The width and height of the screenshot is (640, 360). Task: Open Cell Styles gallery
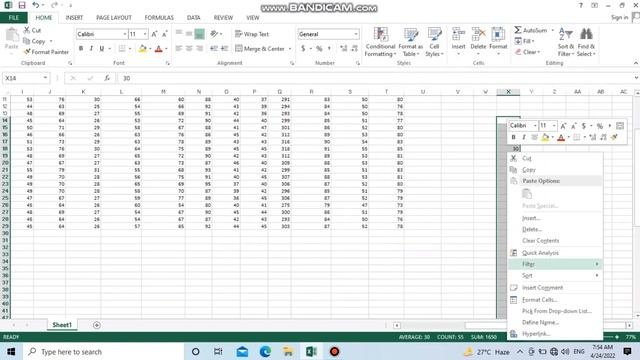434,42
